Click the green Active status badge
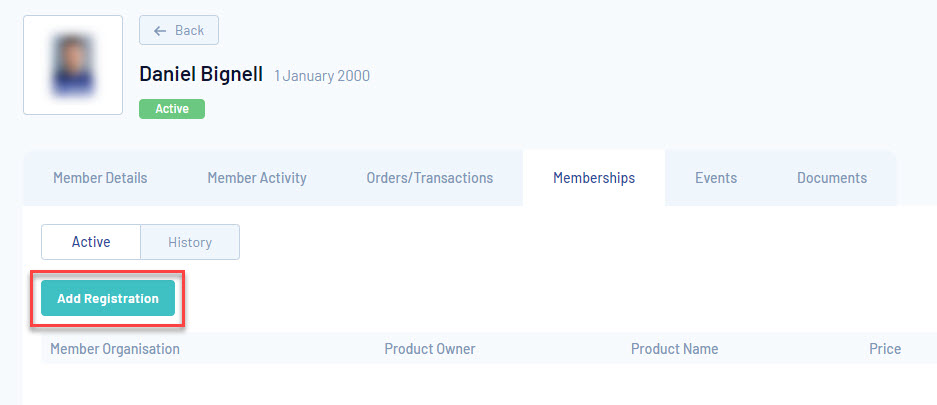 pos(172,109)
